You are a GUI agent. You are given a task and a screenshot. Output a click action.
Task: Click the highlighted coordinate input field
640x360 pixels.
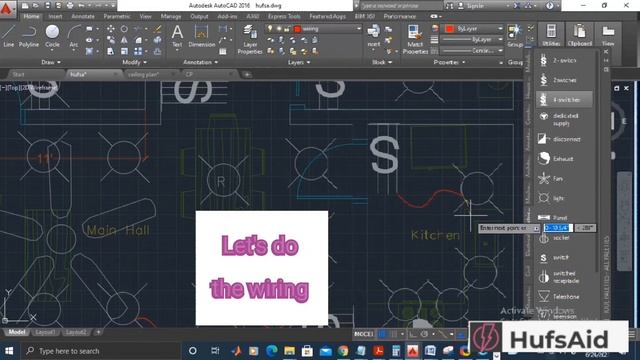coord(558,228)
